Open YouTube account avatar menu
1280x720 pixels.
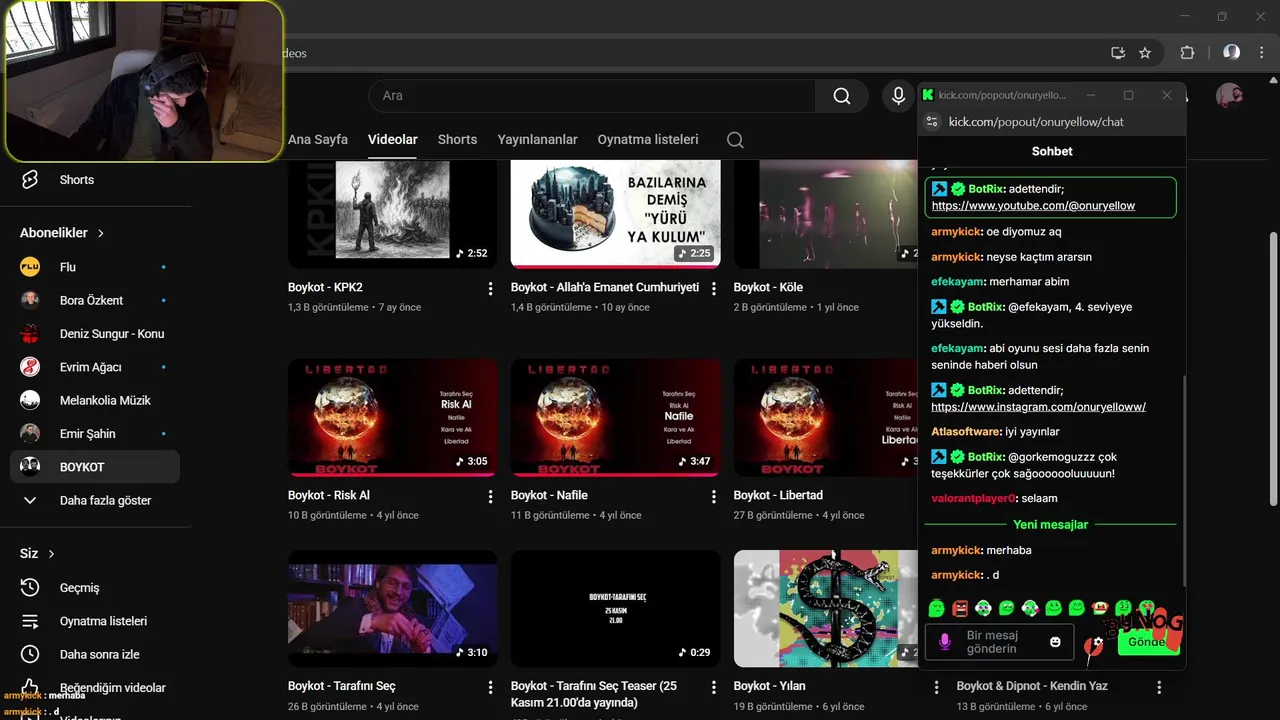tap(1229, 96)
